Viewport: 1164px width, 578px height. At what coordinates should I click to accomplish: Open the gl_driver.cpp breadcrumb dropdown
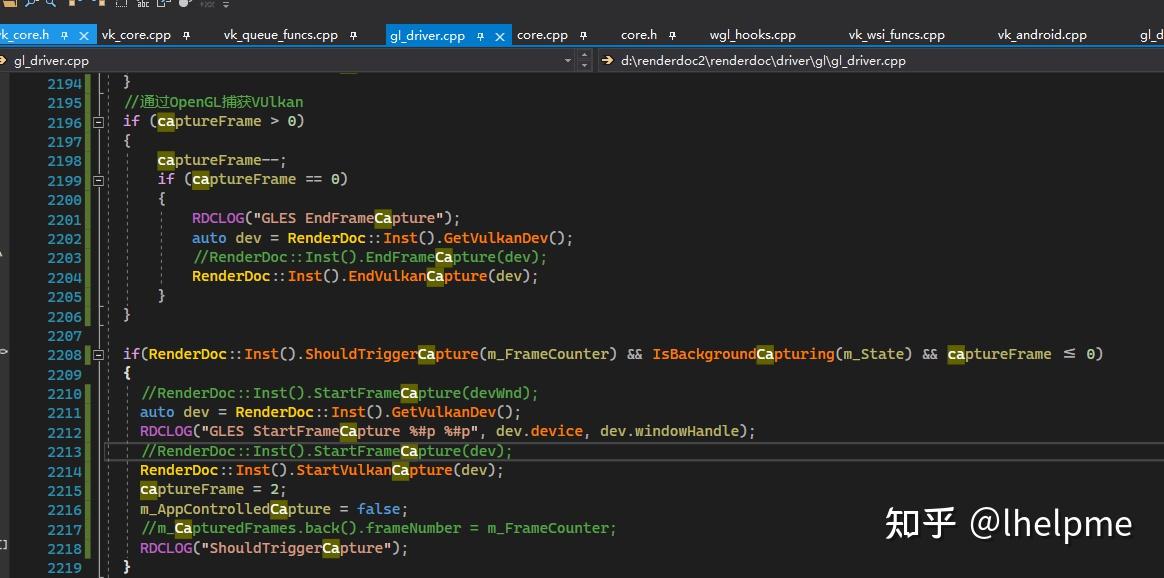tap(567, 60)
